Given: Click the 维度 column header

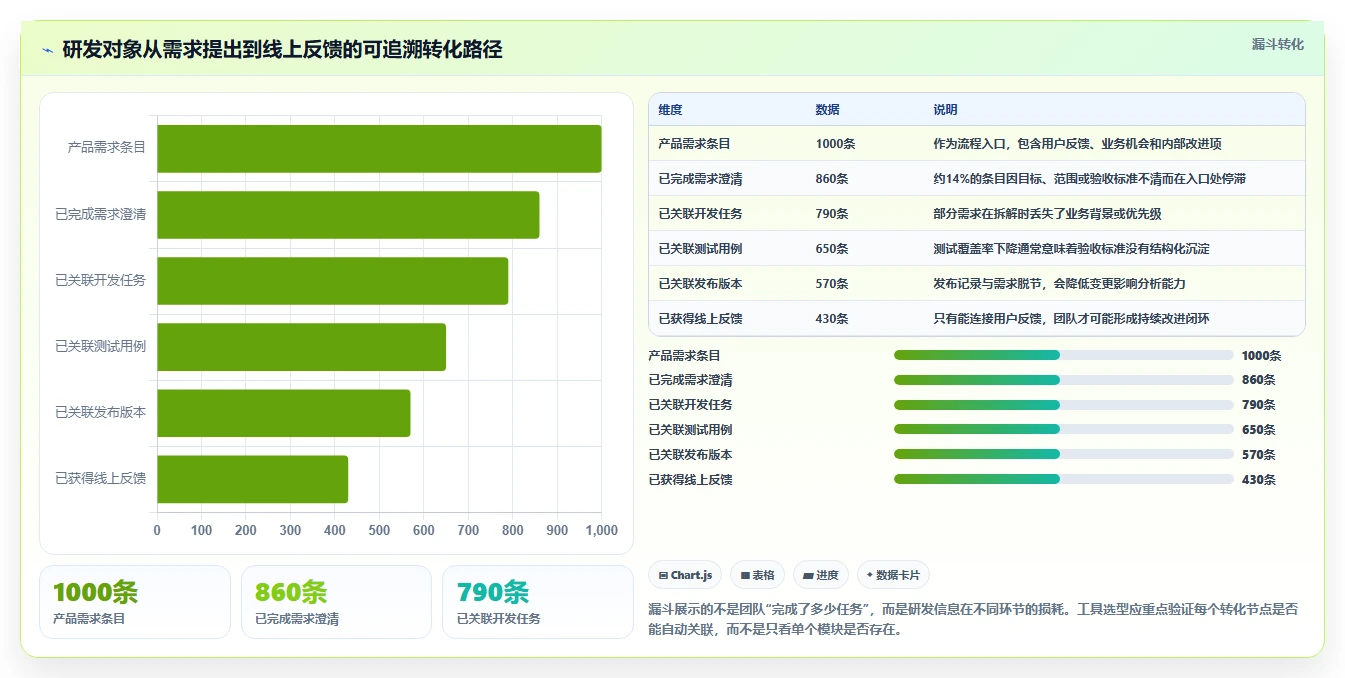Looking at the screenshot, I should [x=670, y=110].
